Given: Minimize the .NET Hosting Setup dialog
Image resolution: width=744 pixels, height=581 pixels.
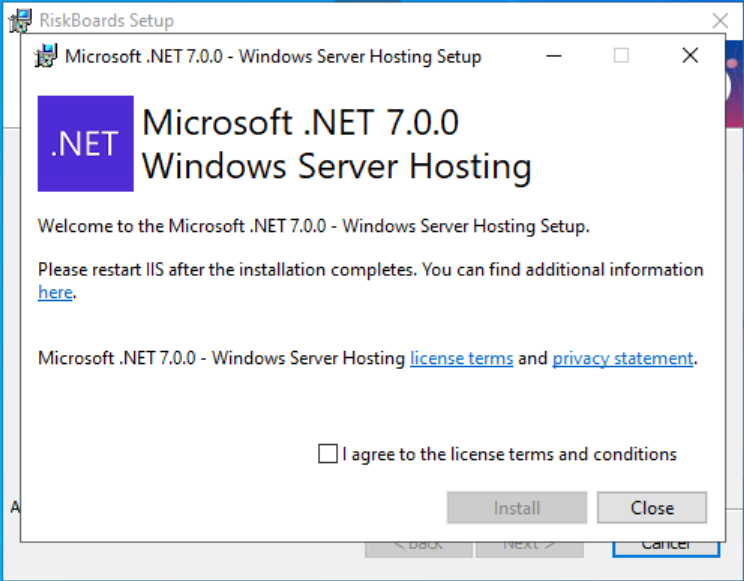Looking at the screenshot, I should (x=554, y=56).
